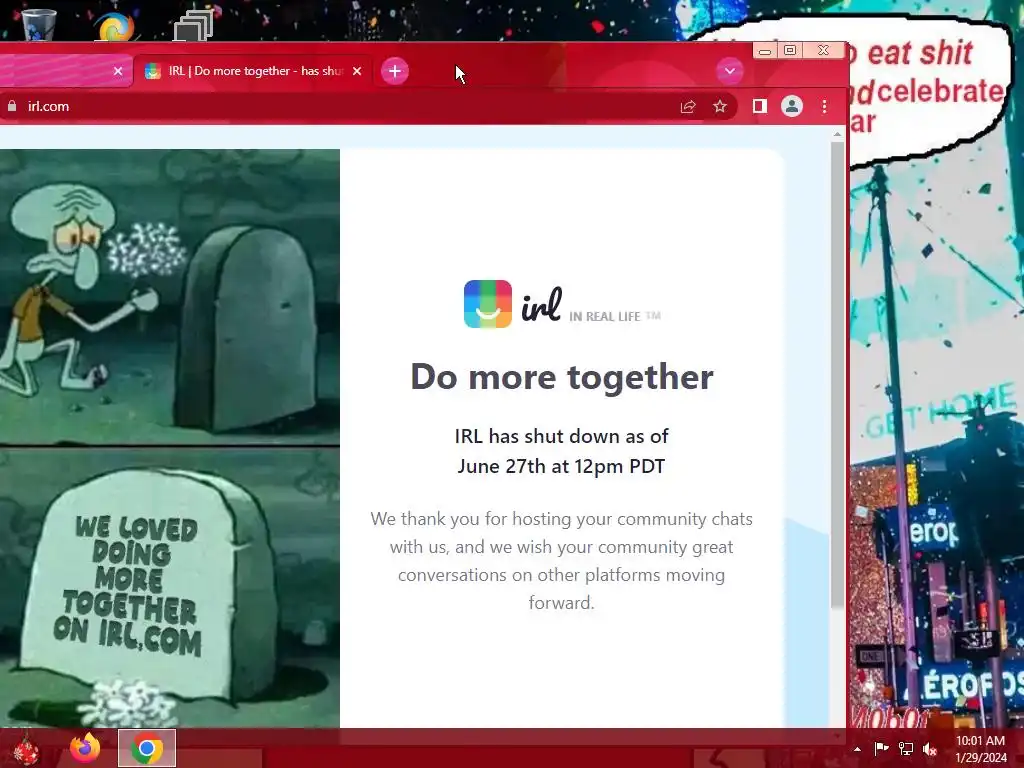Open Firefox from the taskbar
The image size is (1024, 768).
(x=85, y=748)
